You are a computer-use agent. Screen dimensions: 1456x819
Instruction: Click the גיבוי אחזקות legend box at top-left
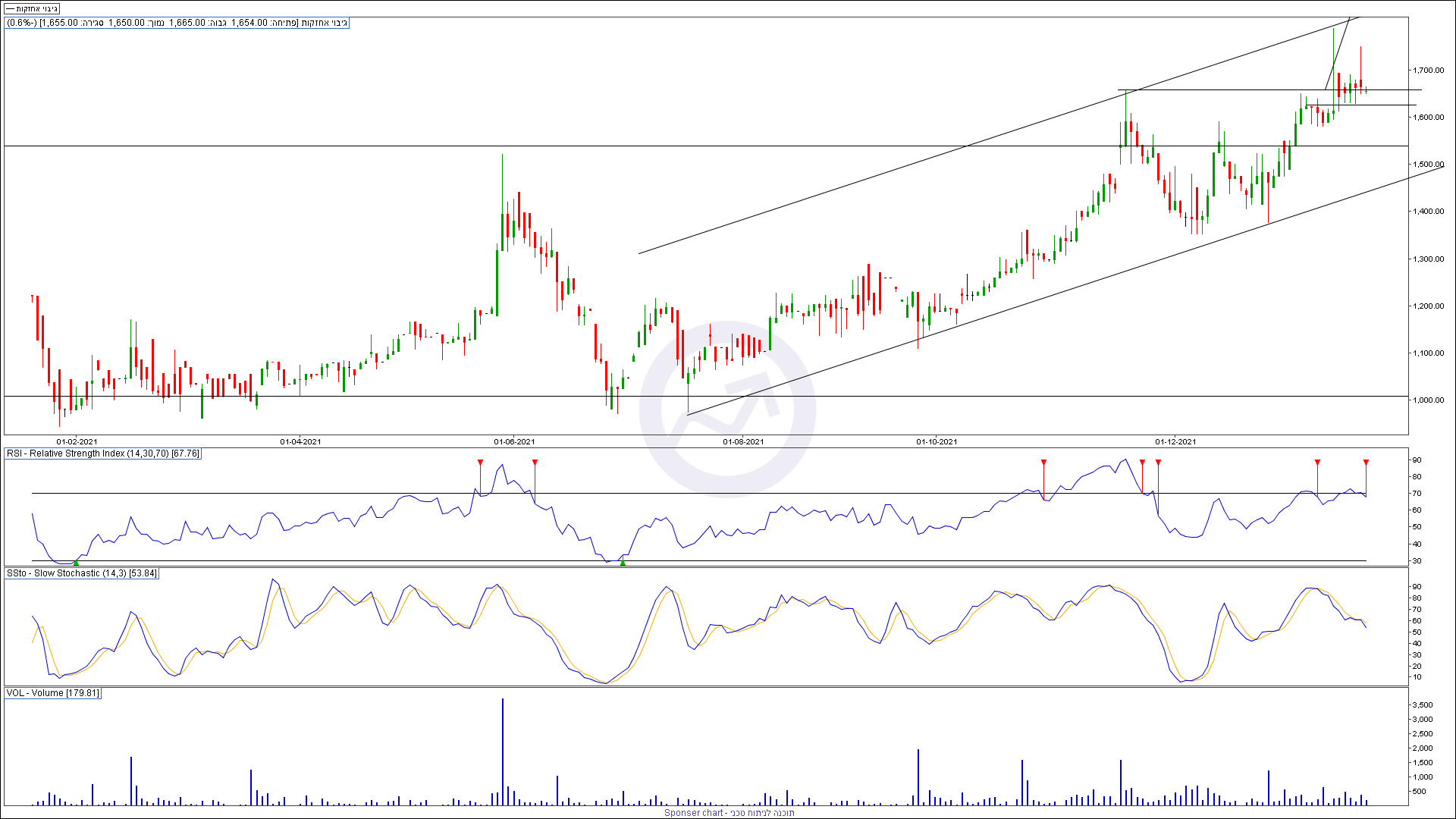click(32, 8)
